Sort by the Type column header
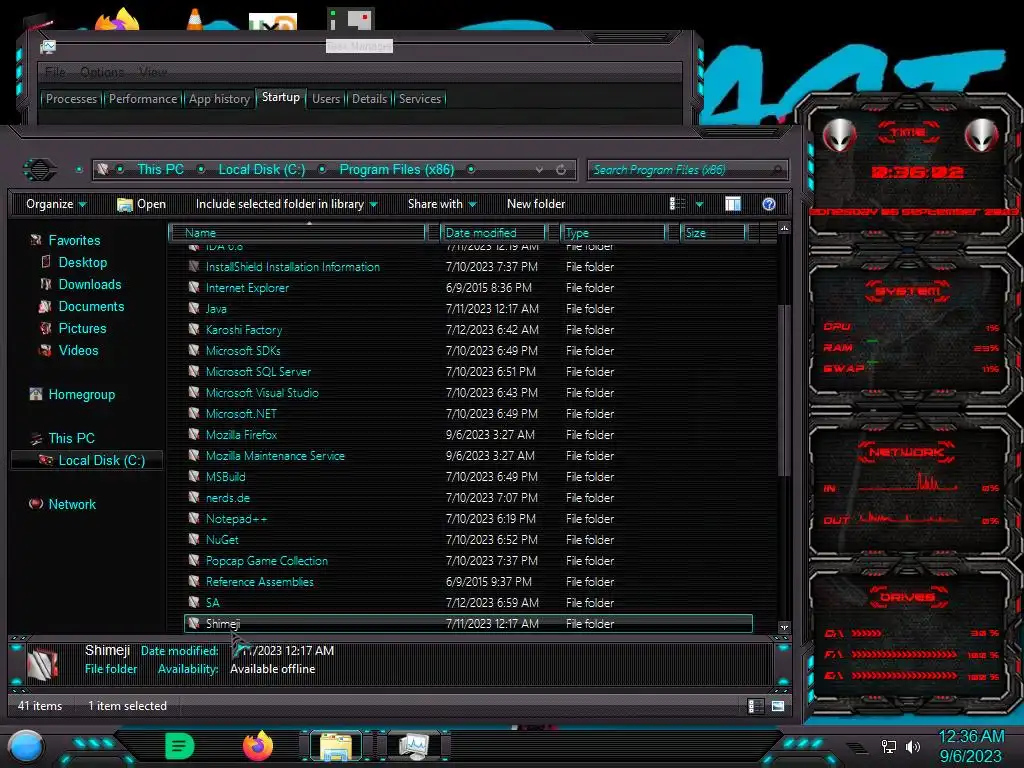The width and height of the screenshot is (1024, 768). coord(613,232)
